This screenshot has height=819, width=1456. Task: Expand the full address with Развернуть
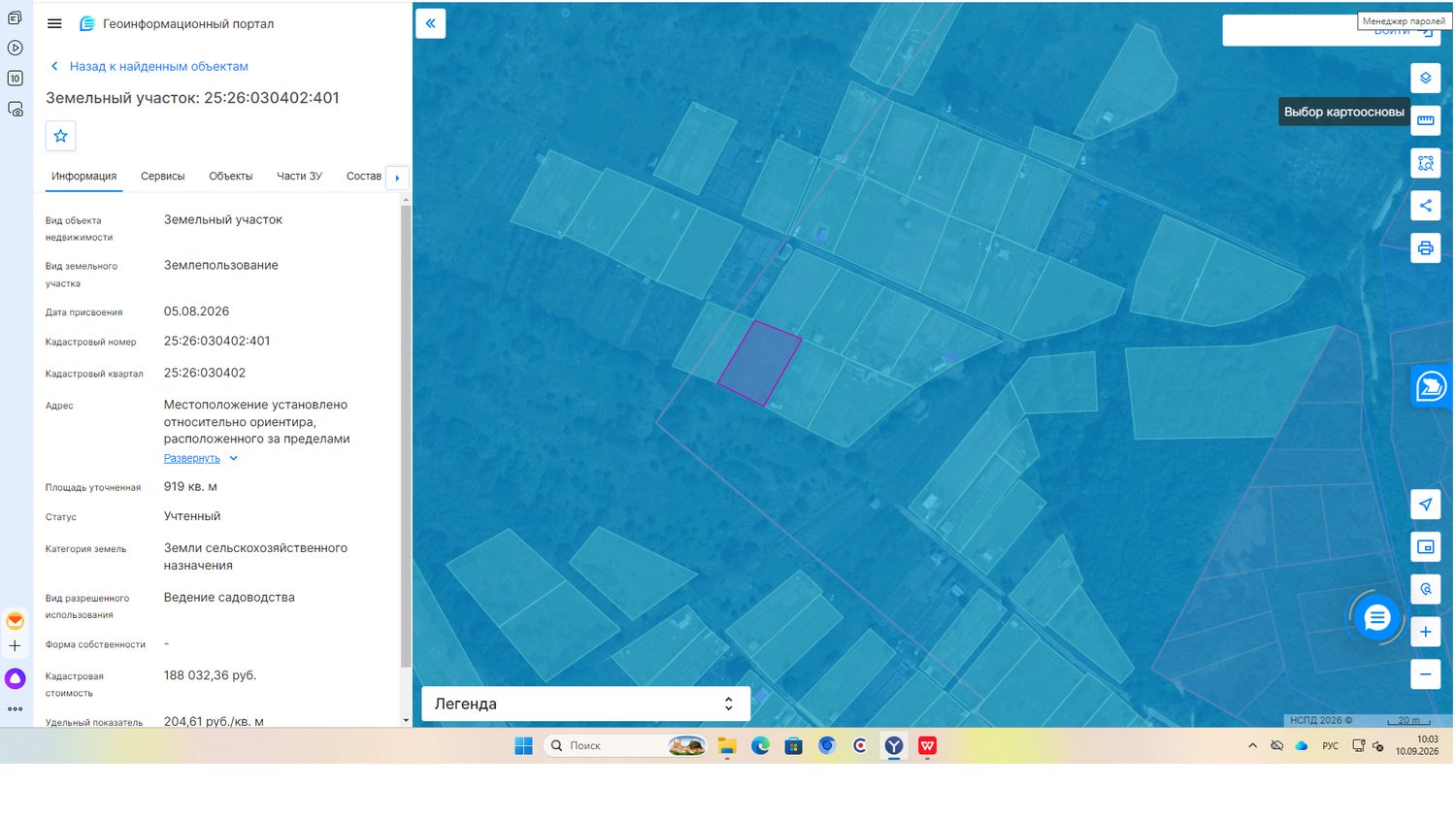click(x=200, y=458)
